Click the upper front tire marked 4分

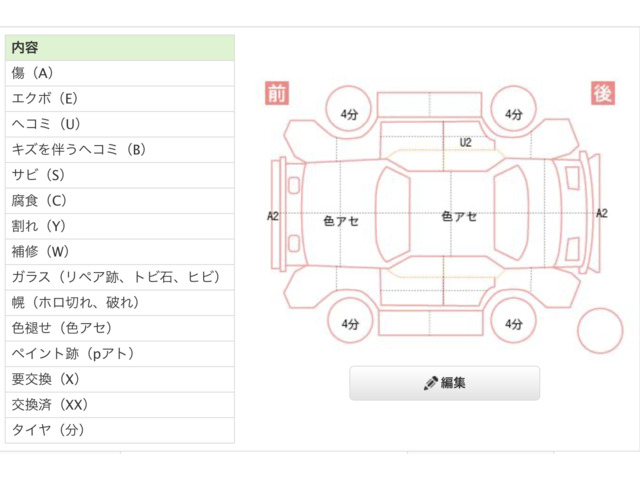coord(349,114)
